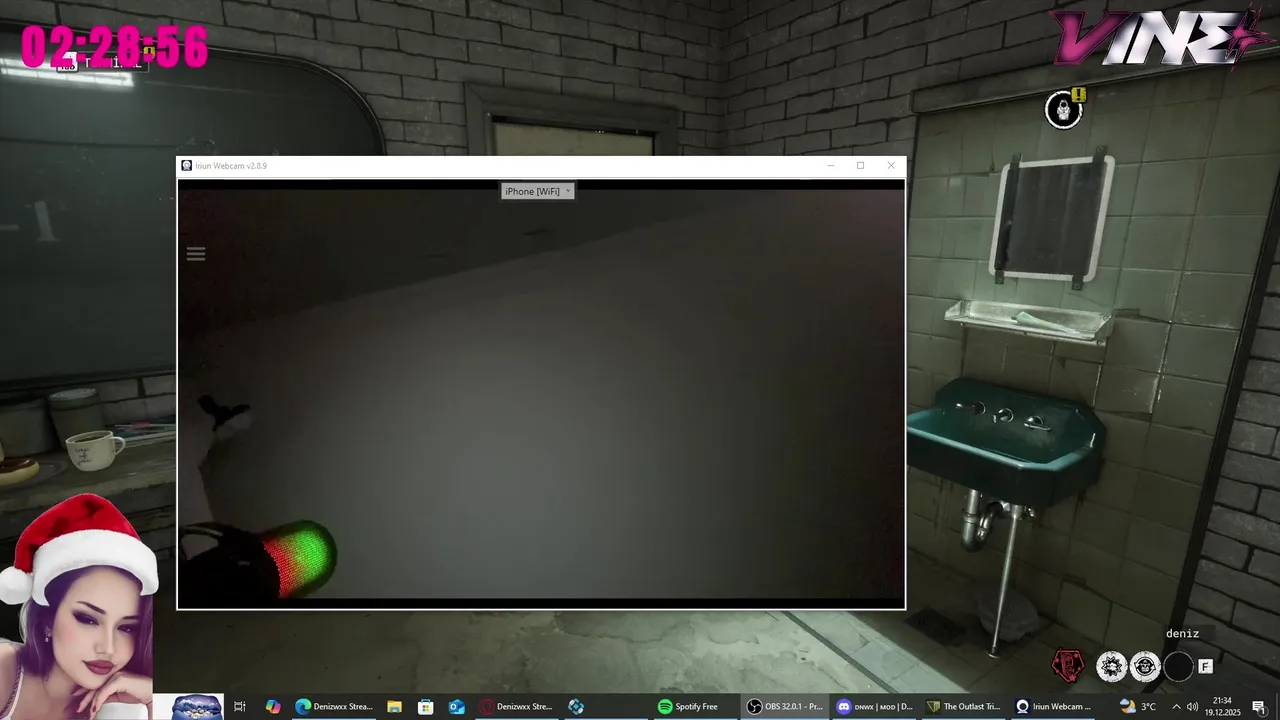Open Outlook from the taskbar

(456, 706)
